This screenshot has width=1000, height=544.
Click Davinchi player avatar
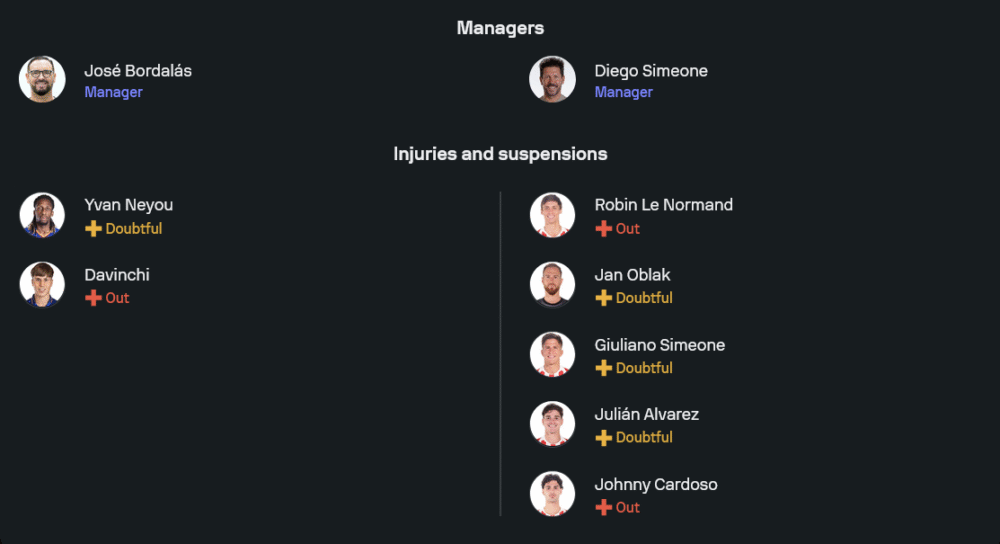[42, 285]
